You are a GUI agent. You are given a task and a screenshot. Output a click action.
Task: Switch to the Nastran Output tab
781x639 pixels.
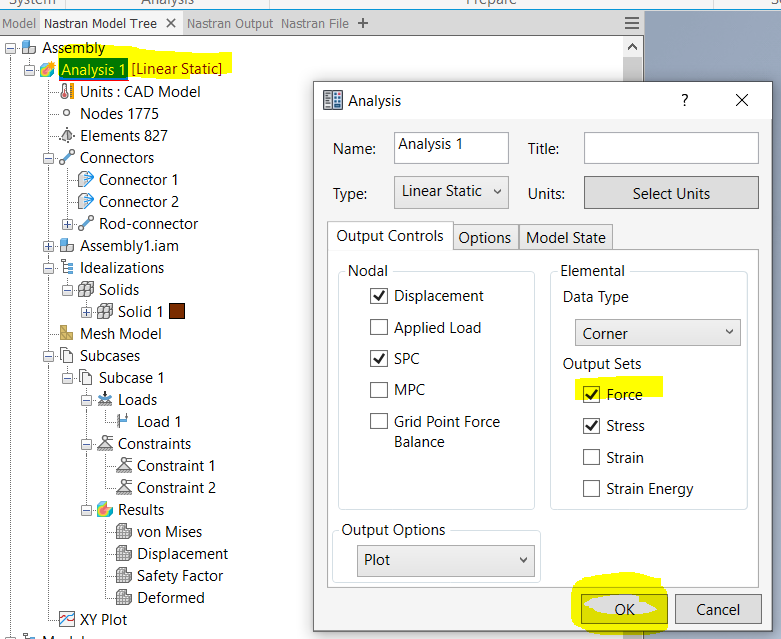[230, 23]
